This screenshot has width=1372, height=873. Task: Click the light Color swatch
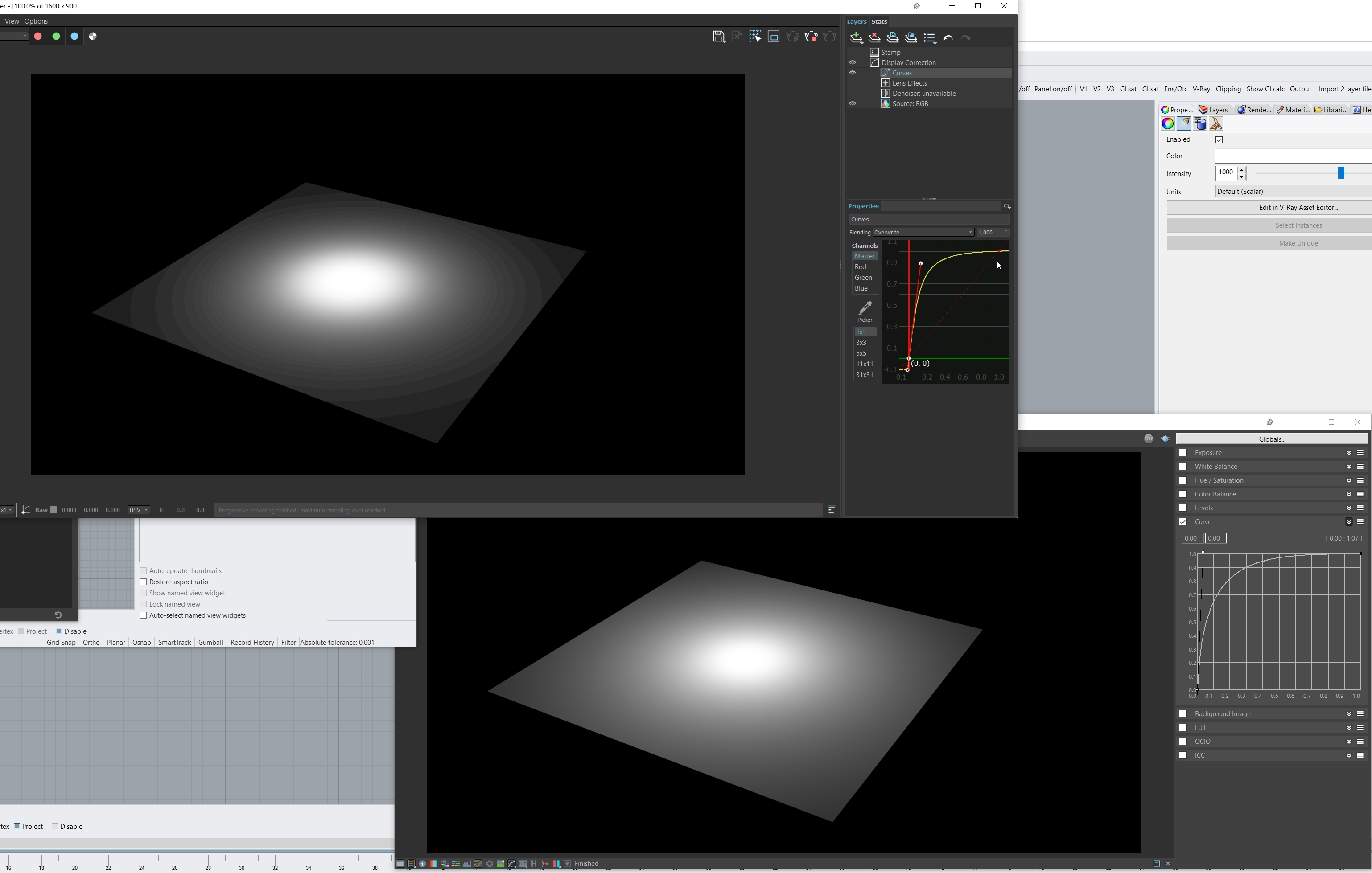click(x=1294, y=156)
